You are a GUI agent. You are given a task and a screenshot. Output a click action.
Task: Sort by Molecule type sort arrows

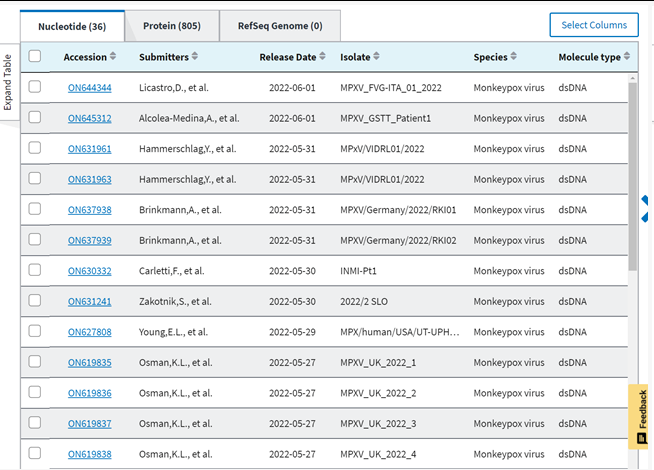[x=627, y=56]
